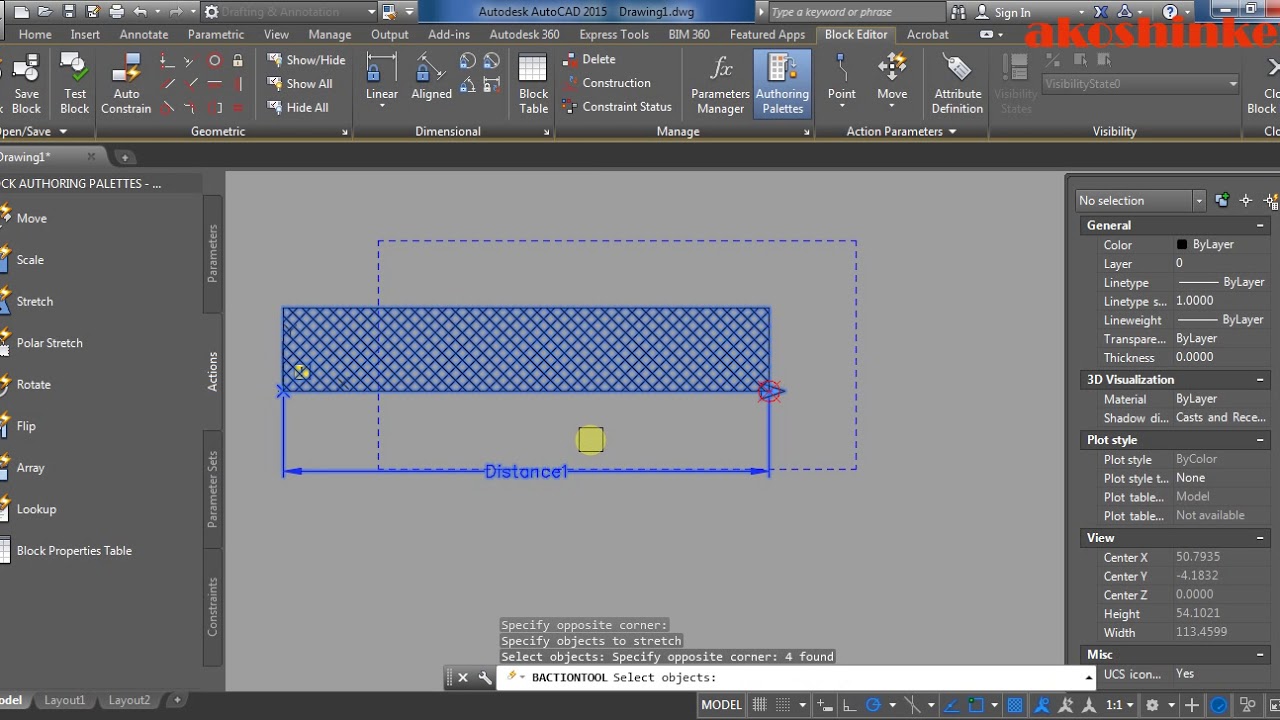This screenshot has width=1280, height=720.
Task: Open the No selection dropdown in Properties
Action: (1140, 201)
